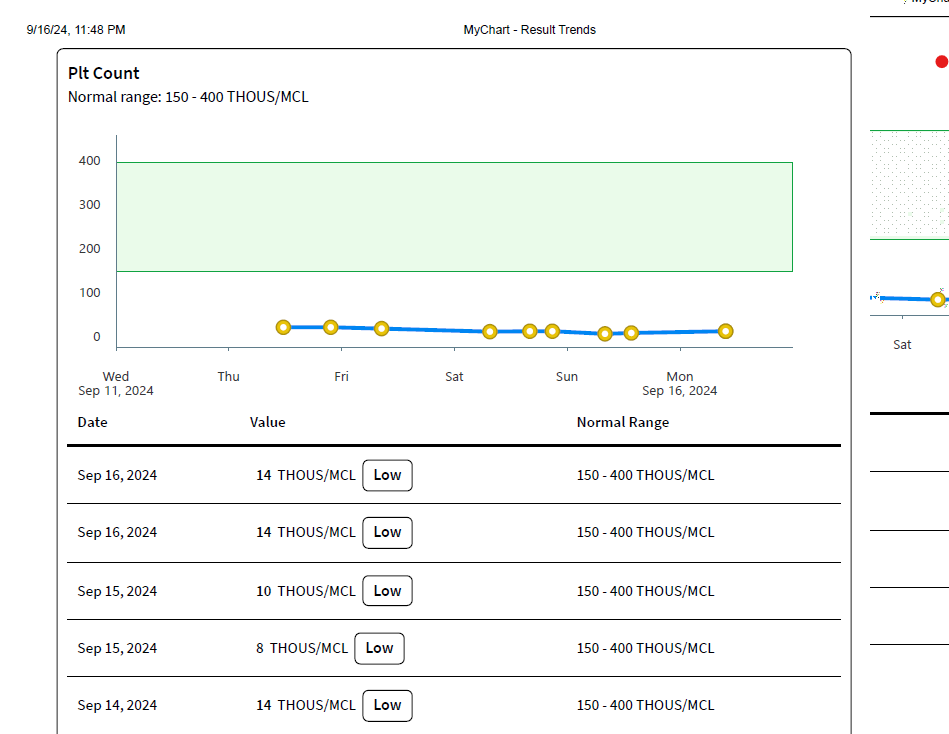Screen dimensions: 949x734
Task: Click the Date column header
Action: pos(92,422)
